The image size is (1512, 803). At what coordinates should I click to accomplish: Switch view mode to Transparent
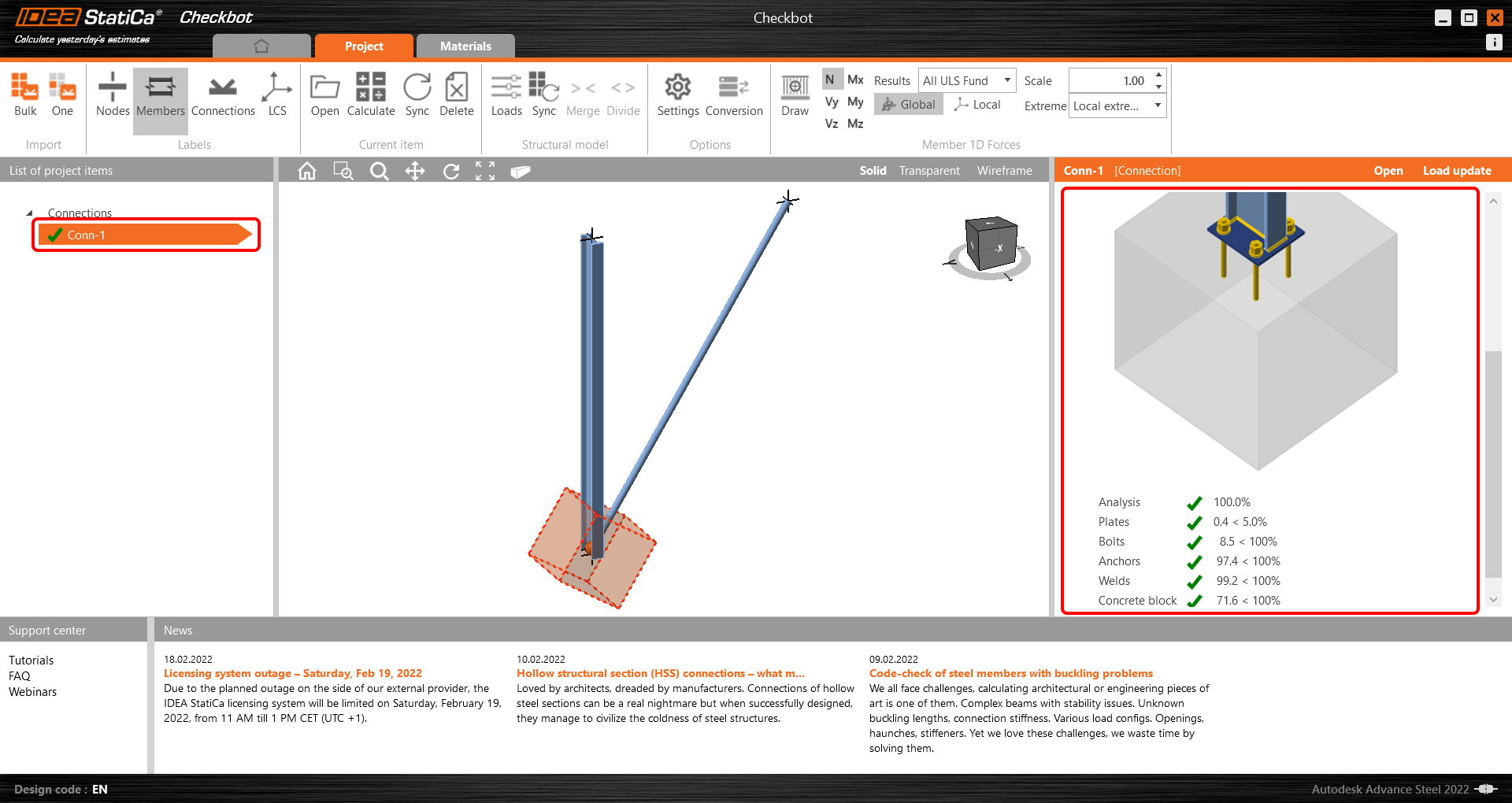[x=929, y=171]
